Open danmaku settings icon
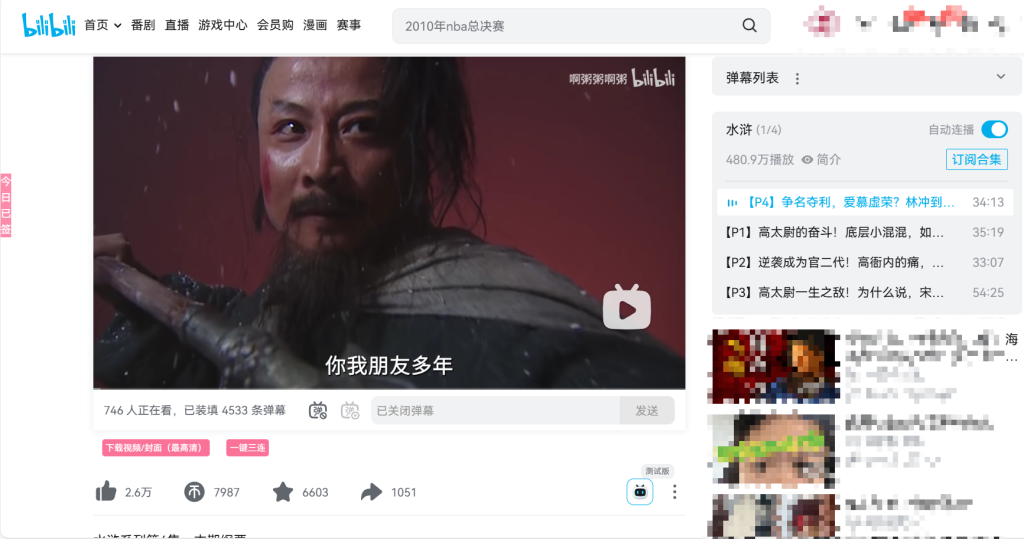The height and width of the screenshot is (539, 1024). coord(350,410)
